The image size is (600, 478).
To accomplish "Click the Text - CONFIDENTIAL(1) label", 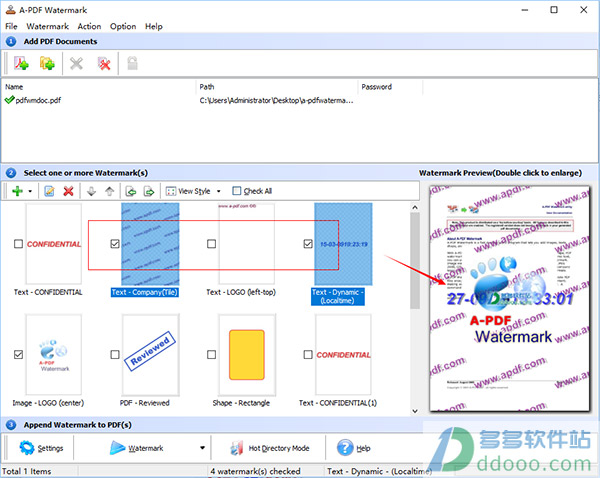I will [x=338, y=403].
